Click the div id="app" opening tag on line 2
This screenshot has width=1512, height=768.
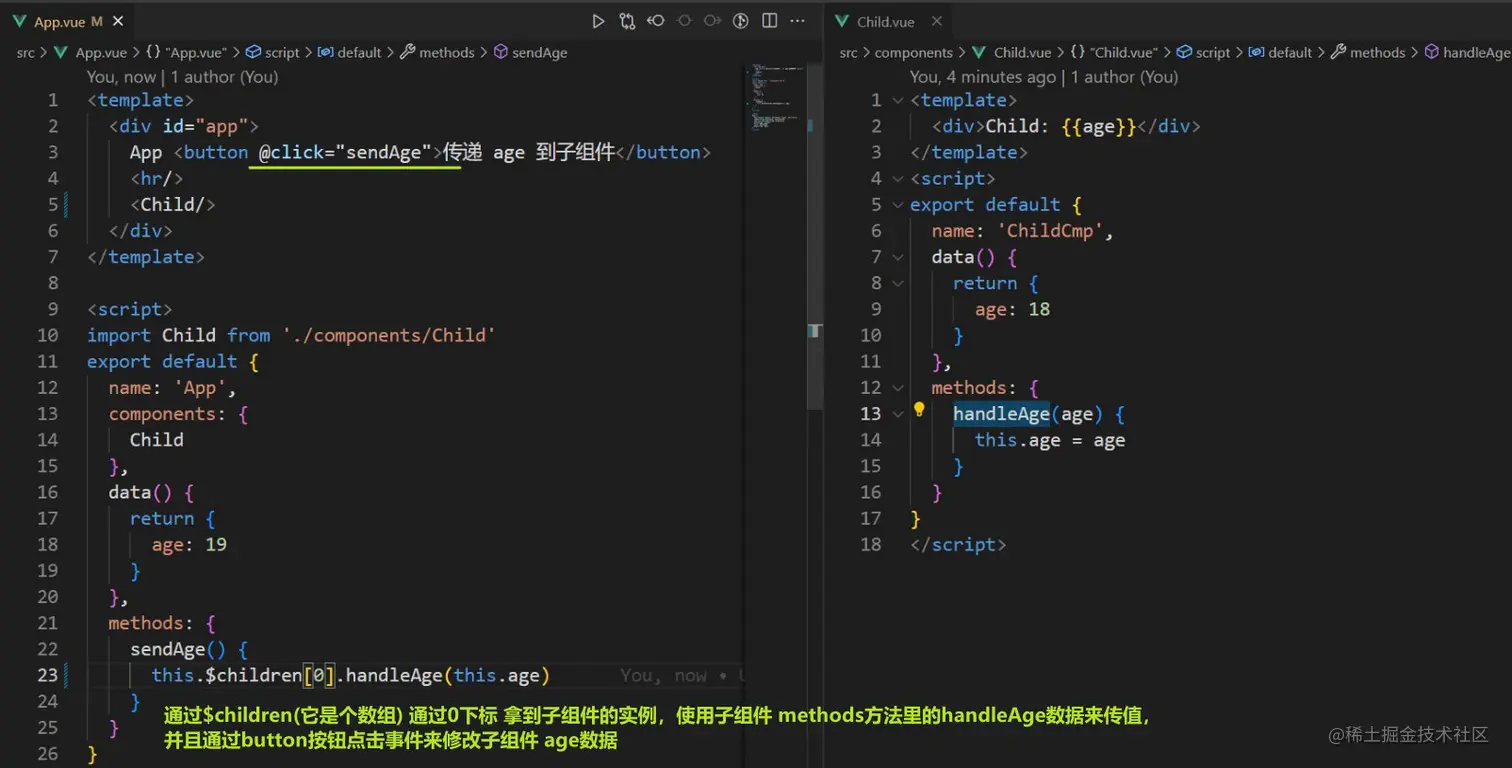coord(184,126)
